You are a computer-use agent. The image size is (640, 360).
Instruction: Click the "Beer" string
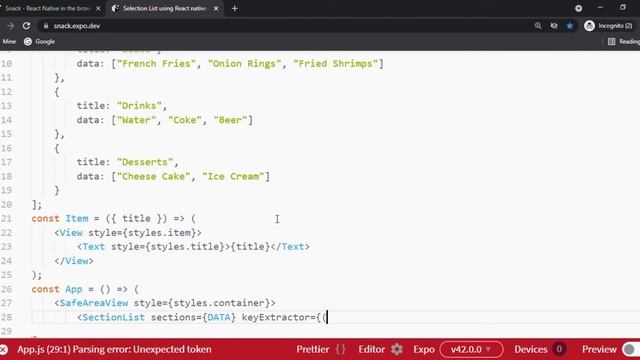(x=231, y=120)
